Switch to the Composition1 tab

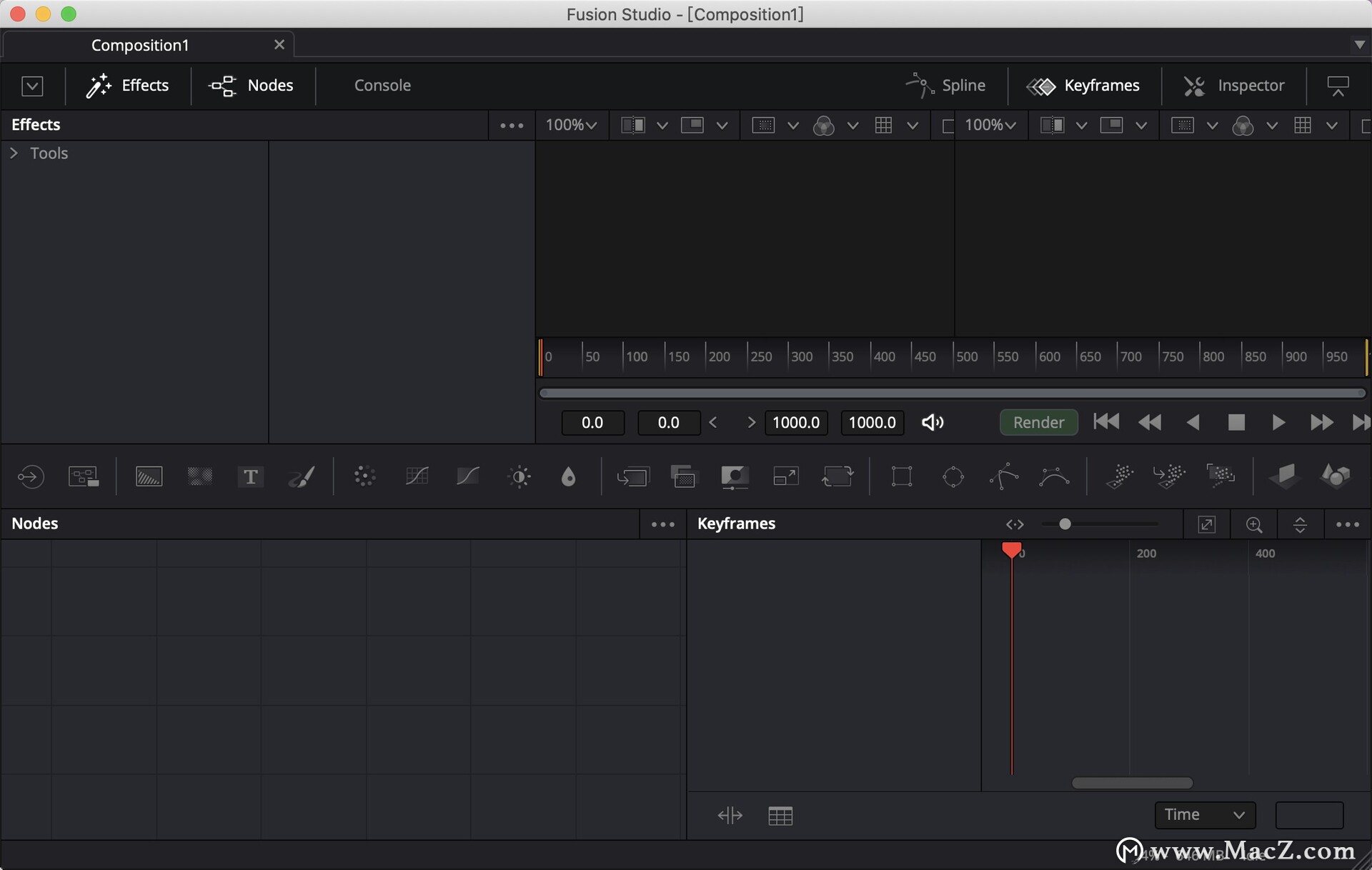[x=140, y=45]
